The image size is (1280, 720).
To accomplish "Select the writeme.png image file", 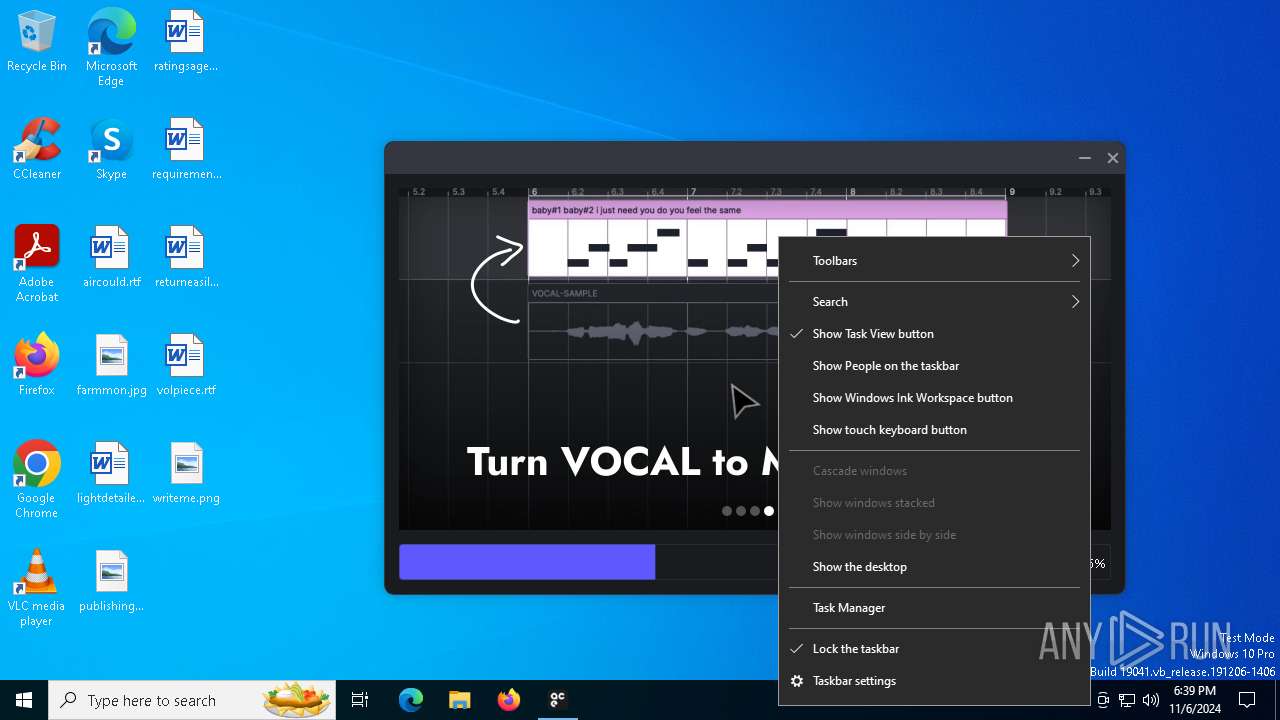I will click(185, 474).
